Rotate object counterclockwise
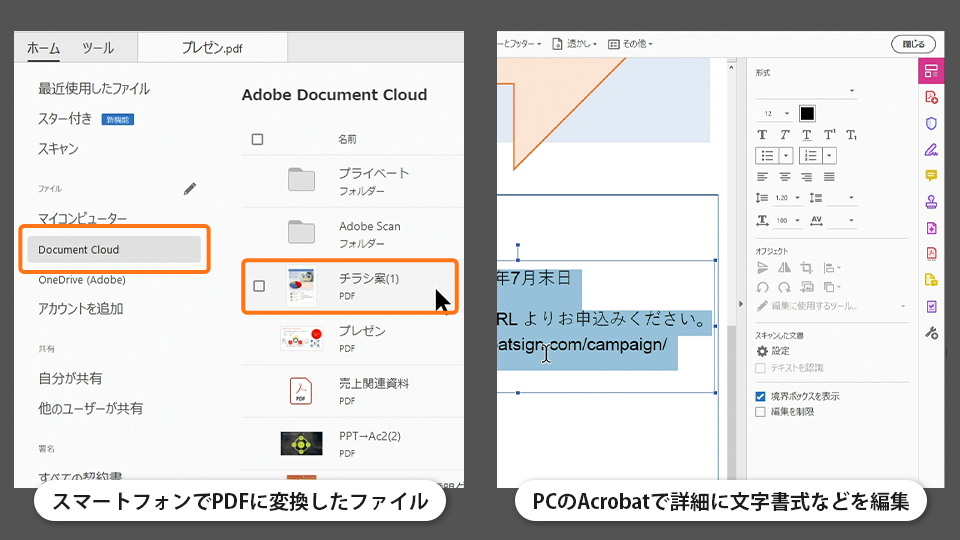 (x=762, y=287)
